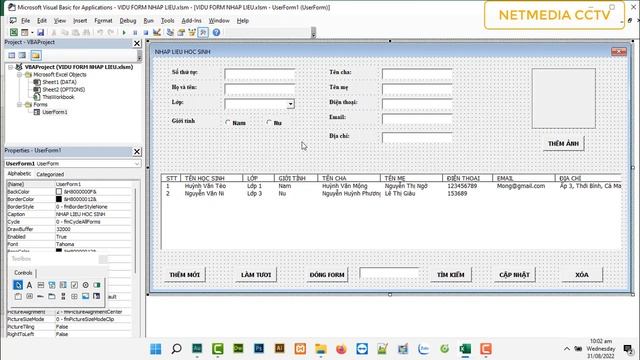
Task: Select the Image tool in Toolbox
Action: click(85, 296)
